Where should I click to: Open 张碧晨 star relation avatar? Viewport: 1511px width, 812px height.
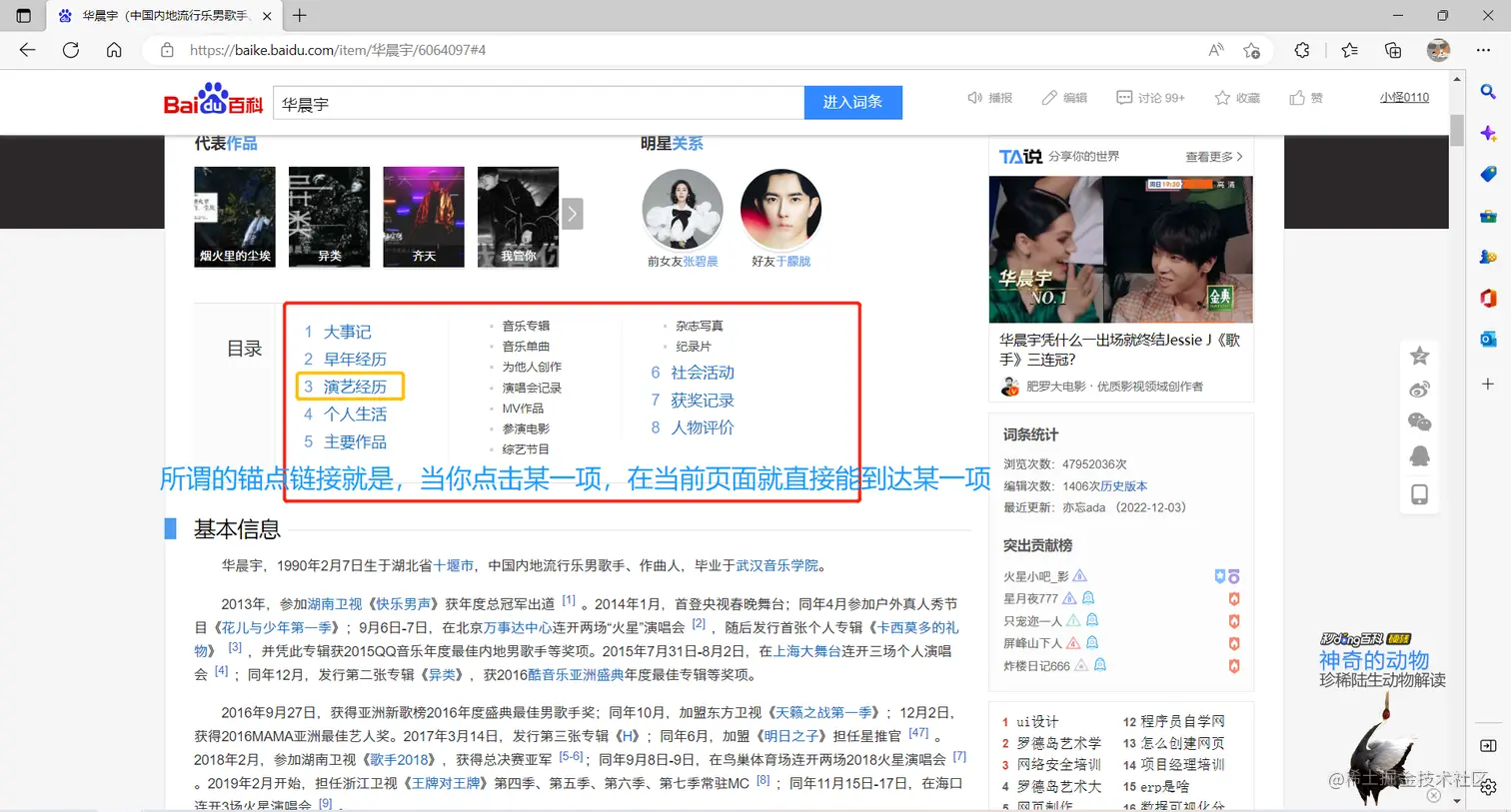[x=683, y=210]
